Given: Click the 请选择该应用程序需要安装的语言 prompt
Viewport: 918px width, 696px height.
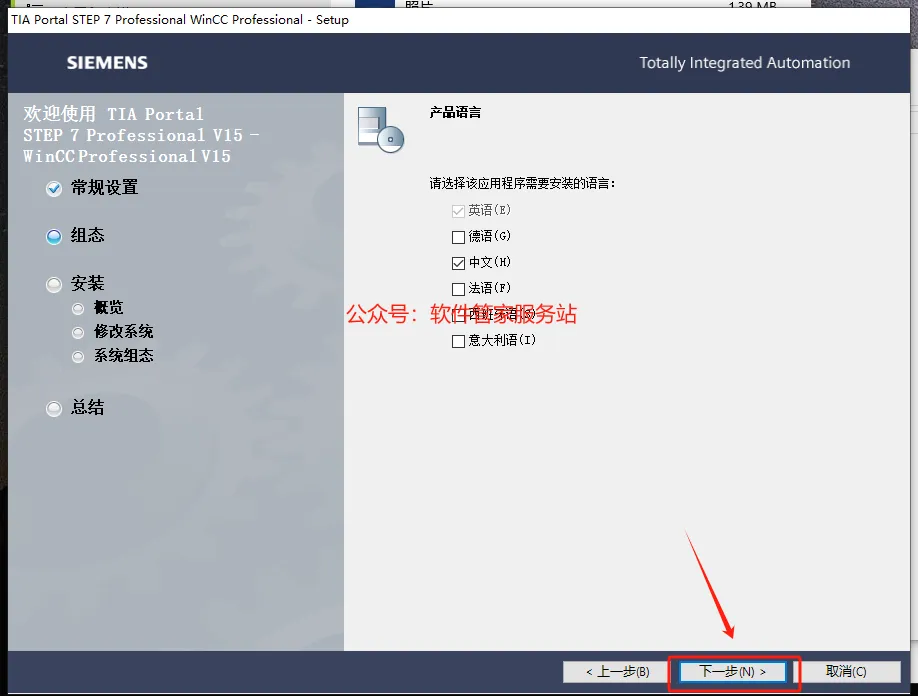Looking at the screenshot, I should [x=522, y=183].
